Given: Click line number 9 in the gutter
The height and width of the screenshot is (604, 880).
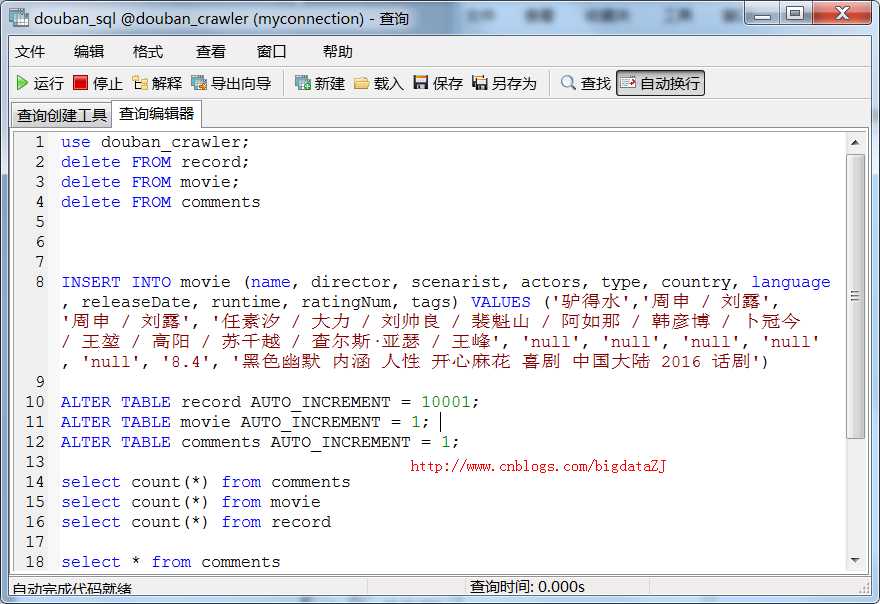Looking at the screenshot, I should [39, 382].
